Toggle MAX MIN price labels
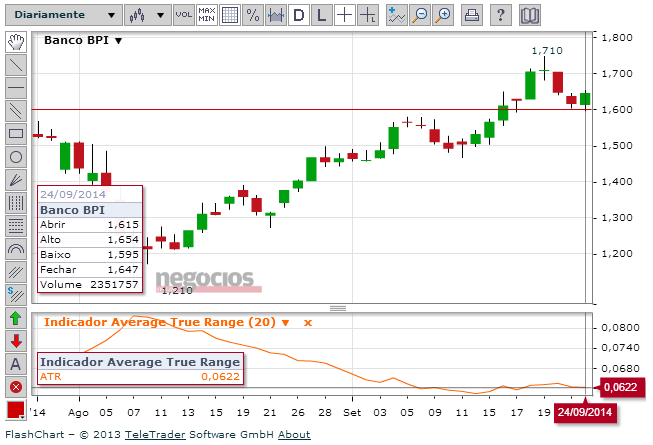Image resolution: width=653 pixels, height=445 pixels. tap(207, 15)
